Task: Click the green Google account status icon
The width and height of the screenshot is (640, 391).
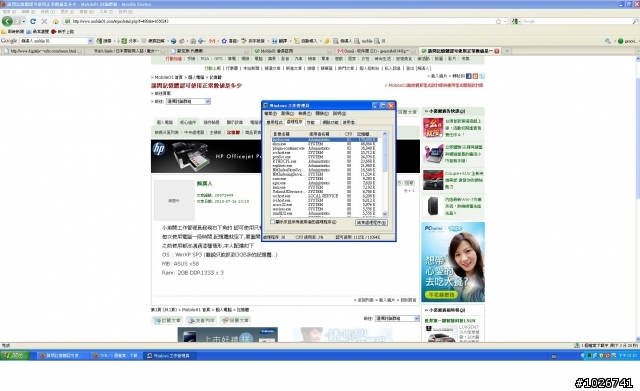Action: [621, 41]
